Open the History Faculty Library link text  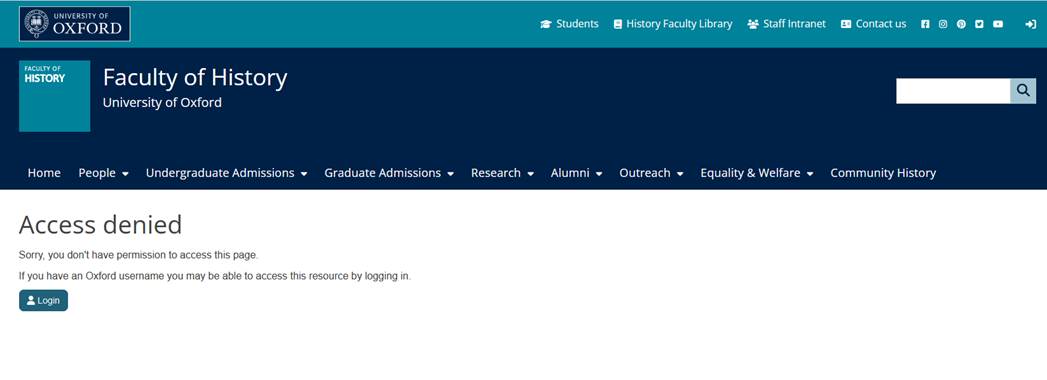click(x=679, y=24)
